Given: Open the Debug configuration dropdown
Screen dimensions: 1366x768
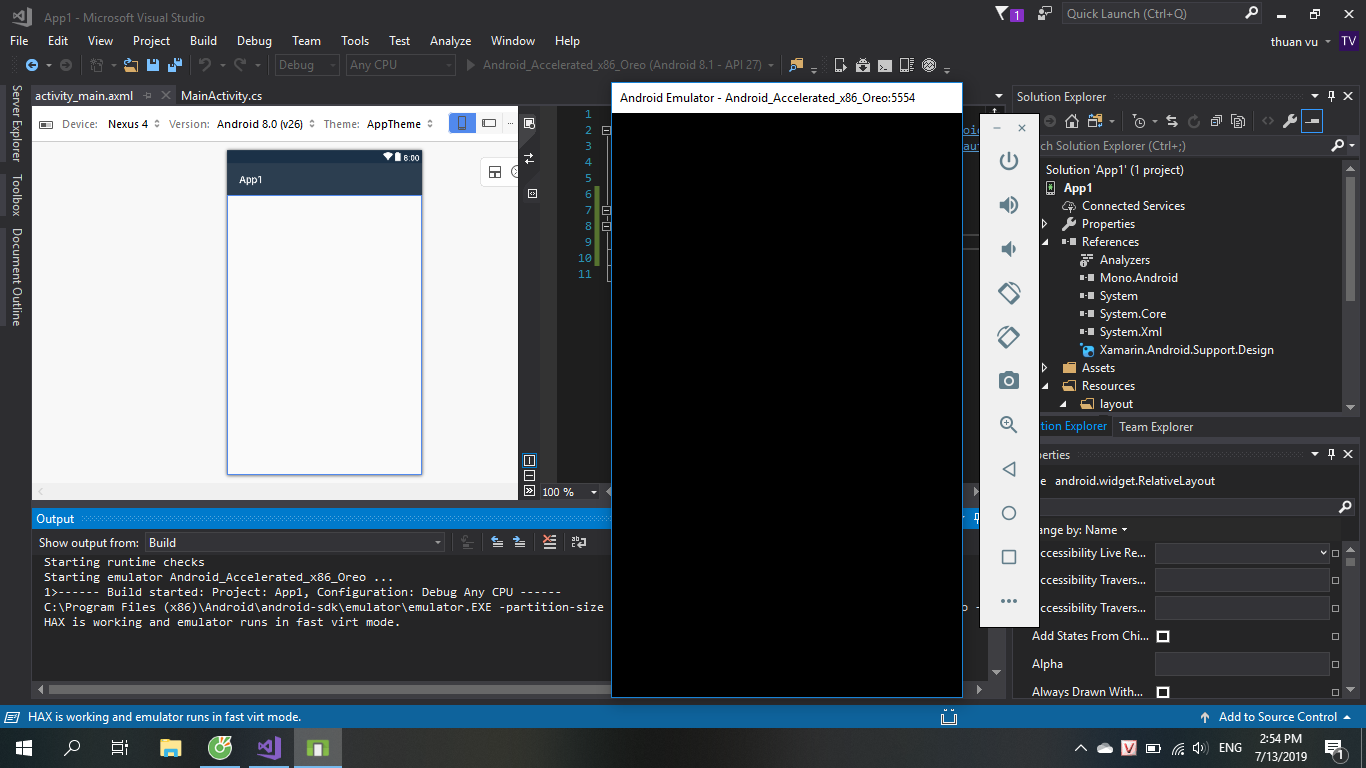Looking at the screenshot, I should (308, 65).
